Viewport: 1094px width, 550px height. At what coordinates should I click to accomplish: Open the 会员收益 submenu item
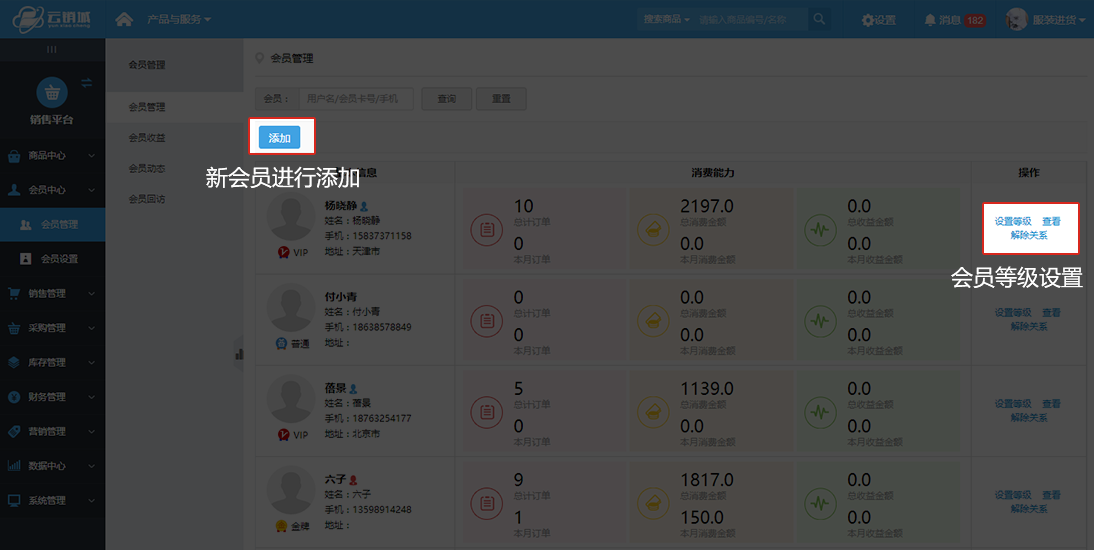click(x=147, y=138)
